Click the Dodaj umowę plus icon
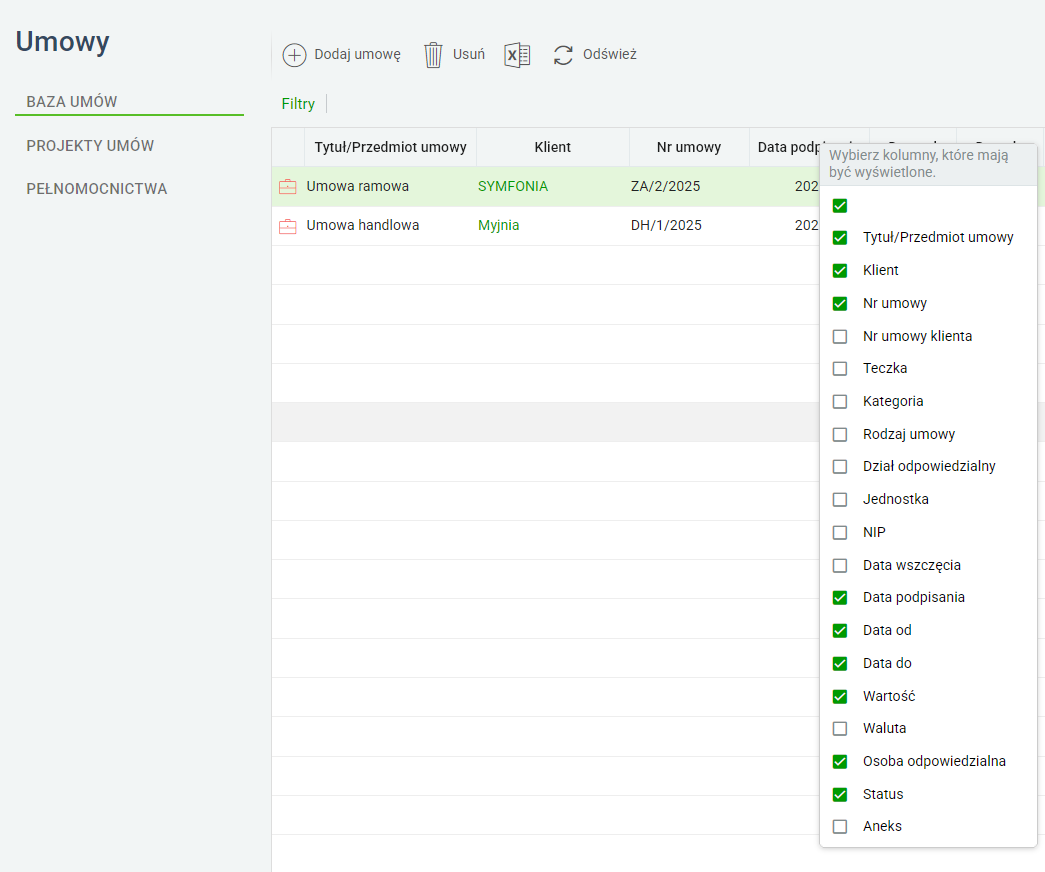 pyautogui.click(x=294, y=55)
